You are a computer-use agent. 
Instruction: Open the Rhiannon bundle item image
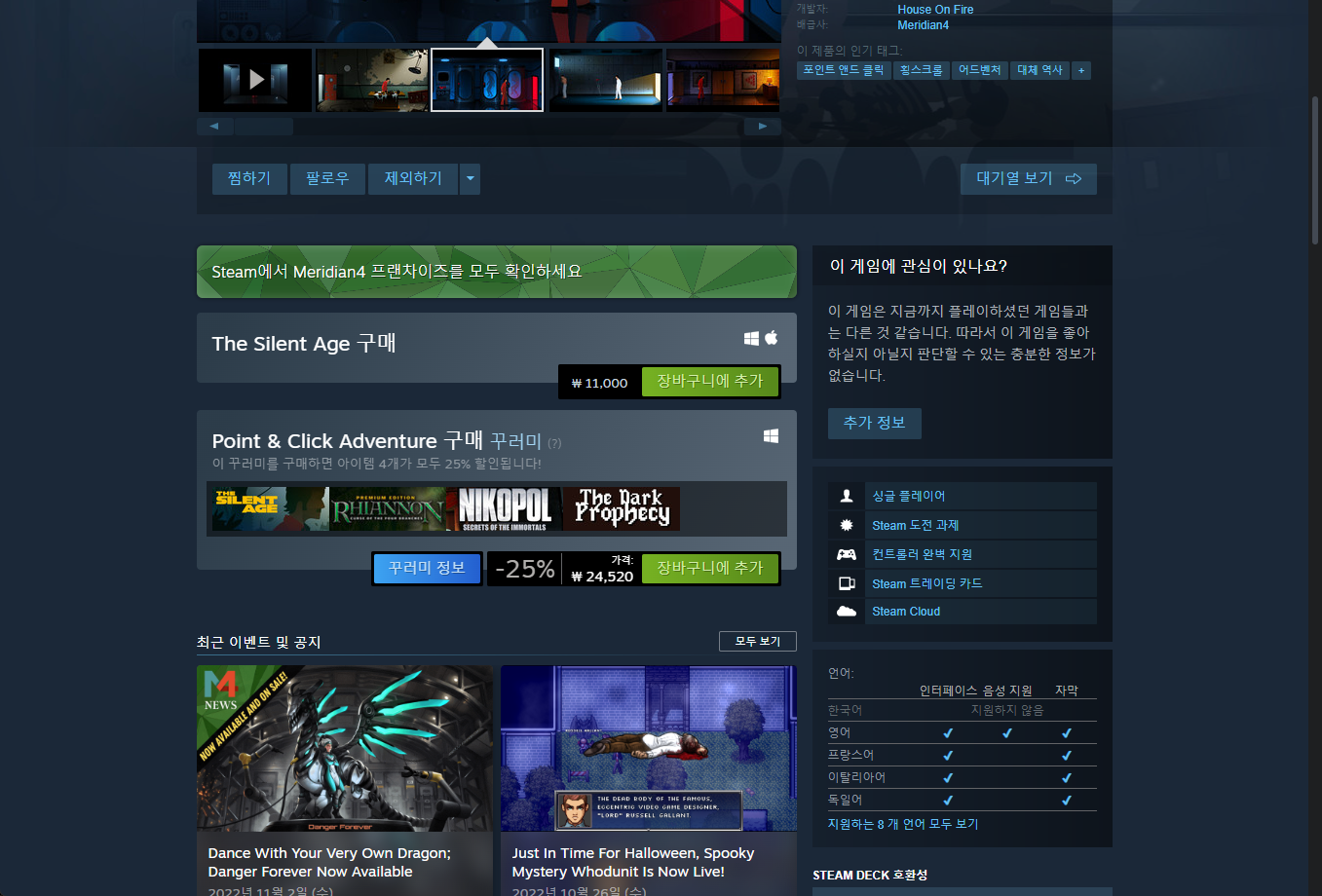click(x=387, y=508)
